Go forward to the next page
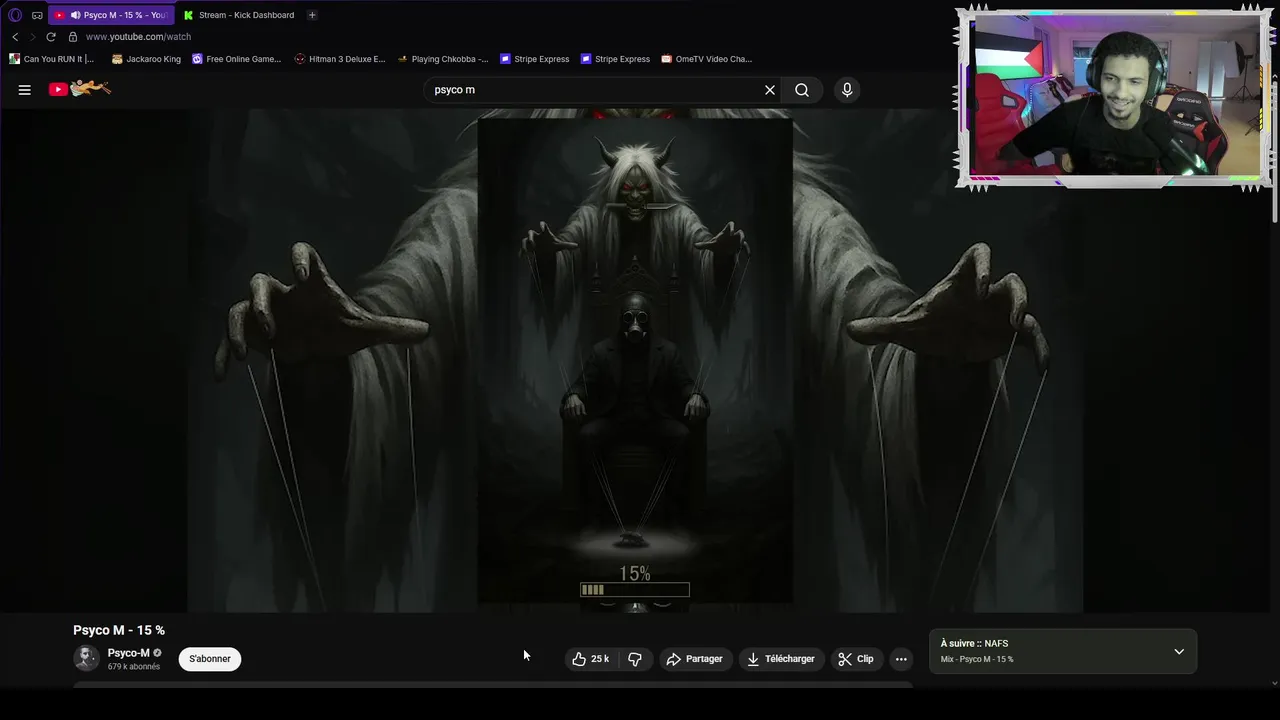Screen dimensions: 1280x720 32,37
